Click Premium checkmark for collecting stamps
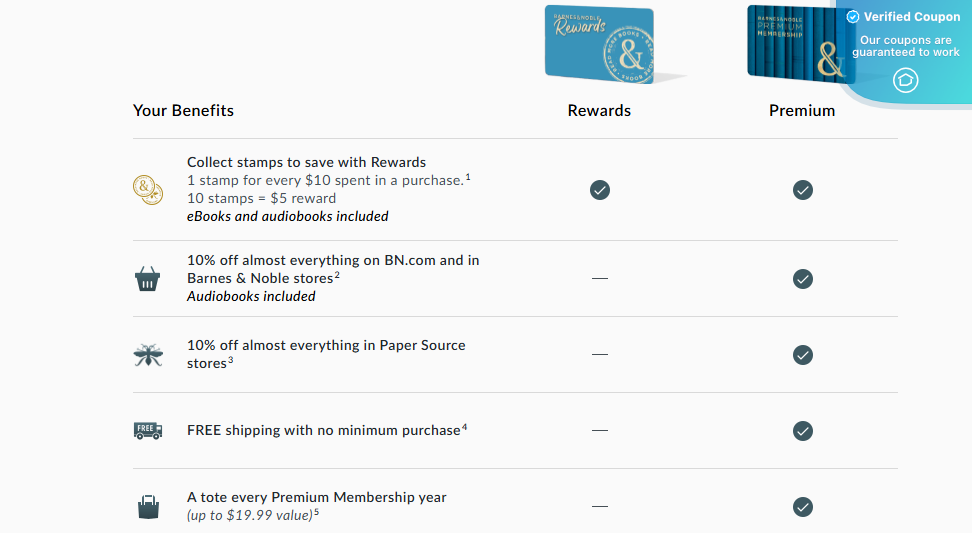 (x=802, y=190)
